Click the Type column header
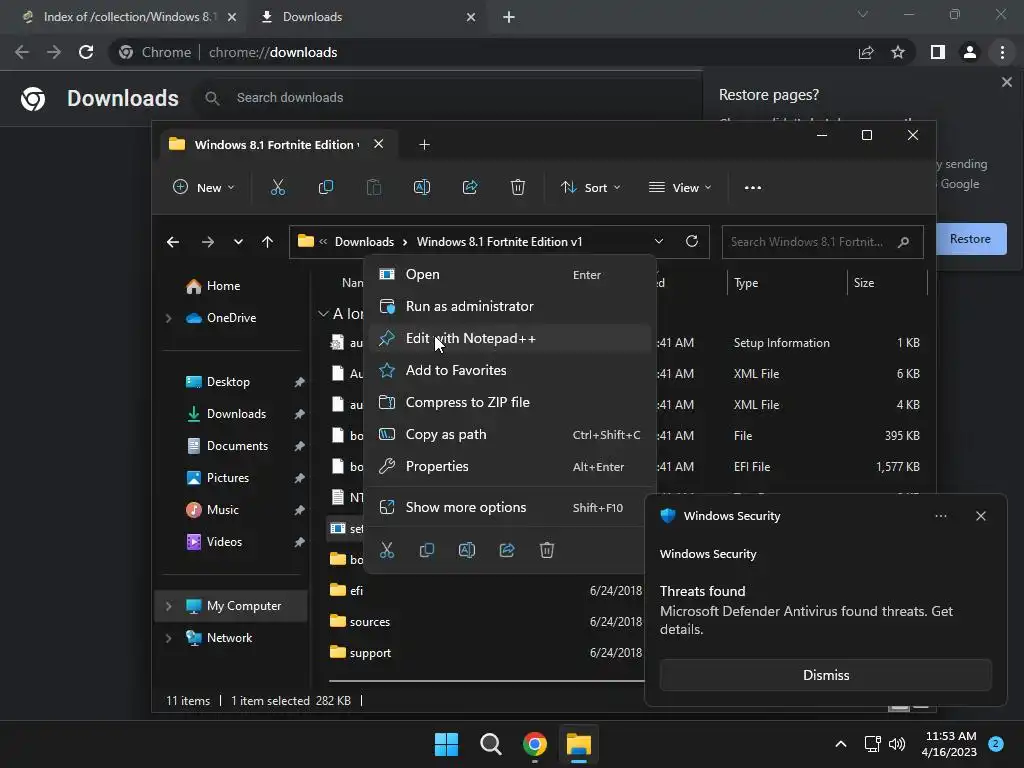Viewport: 1024px width, 768px height. click(x=746, y=283)
